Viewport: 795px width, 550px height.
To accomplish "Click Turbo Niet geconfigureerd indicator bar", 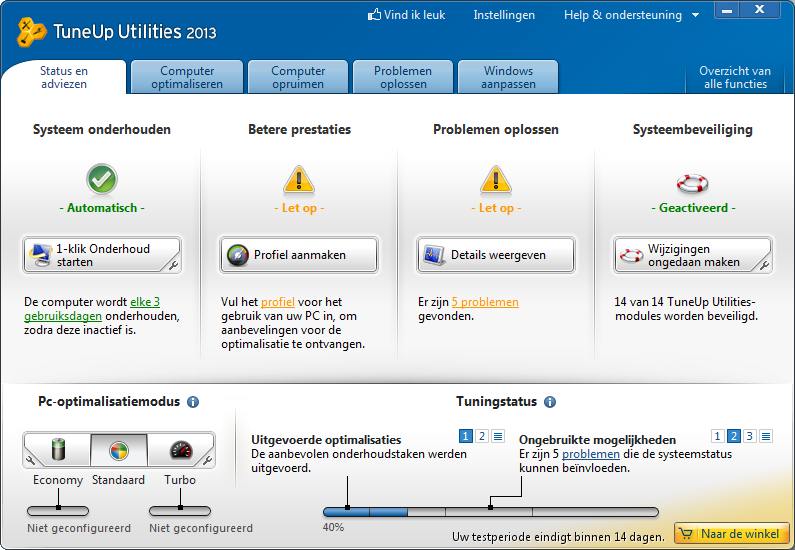I will click(x=180, y=511).
